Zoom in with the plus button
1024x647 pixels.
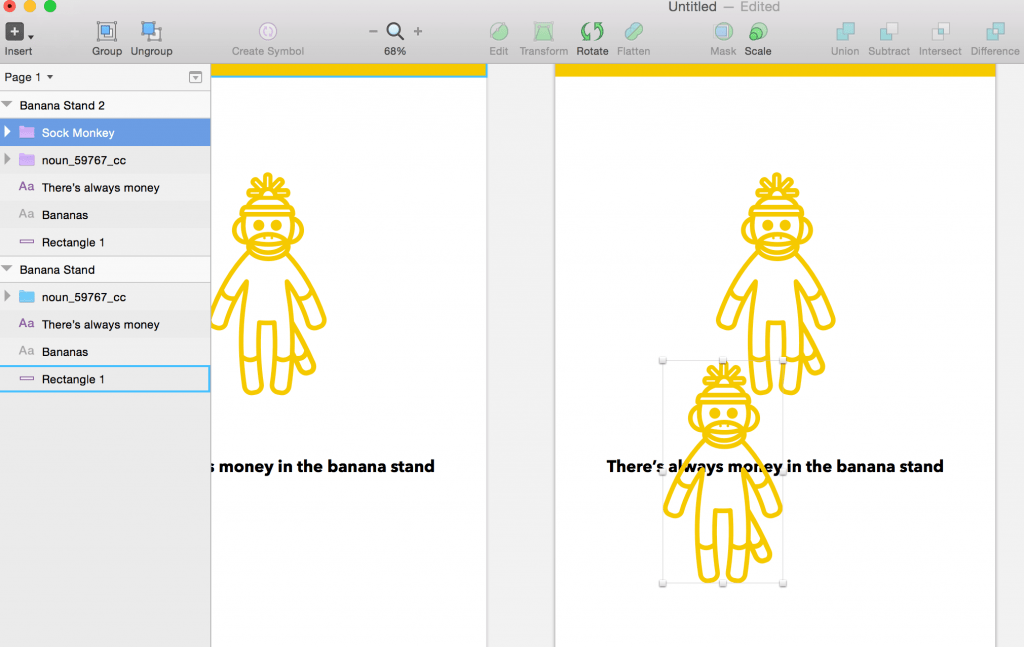click(418, 31)
